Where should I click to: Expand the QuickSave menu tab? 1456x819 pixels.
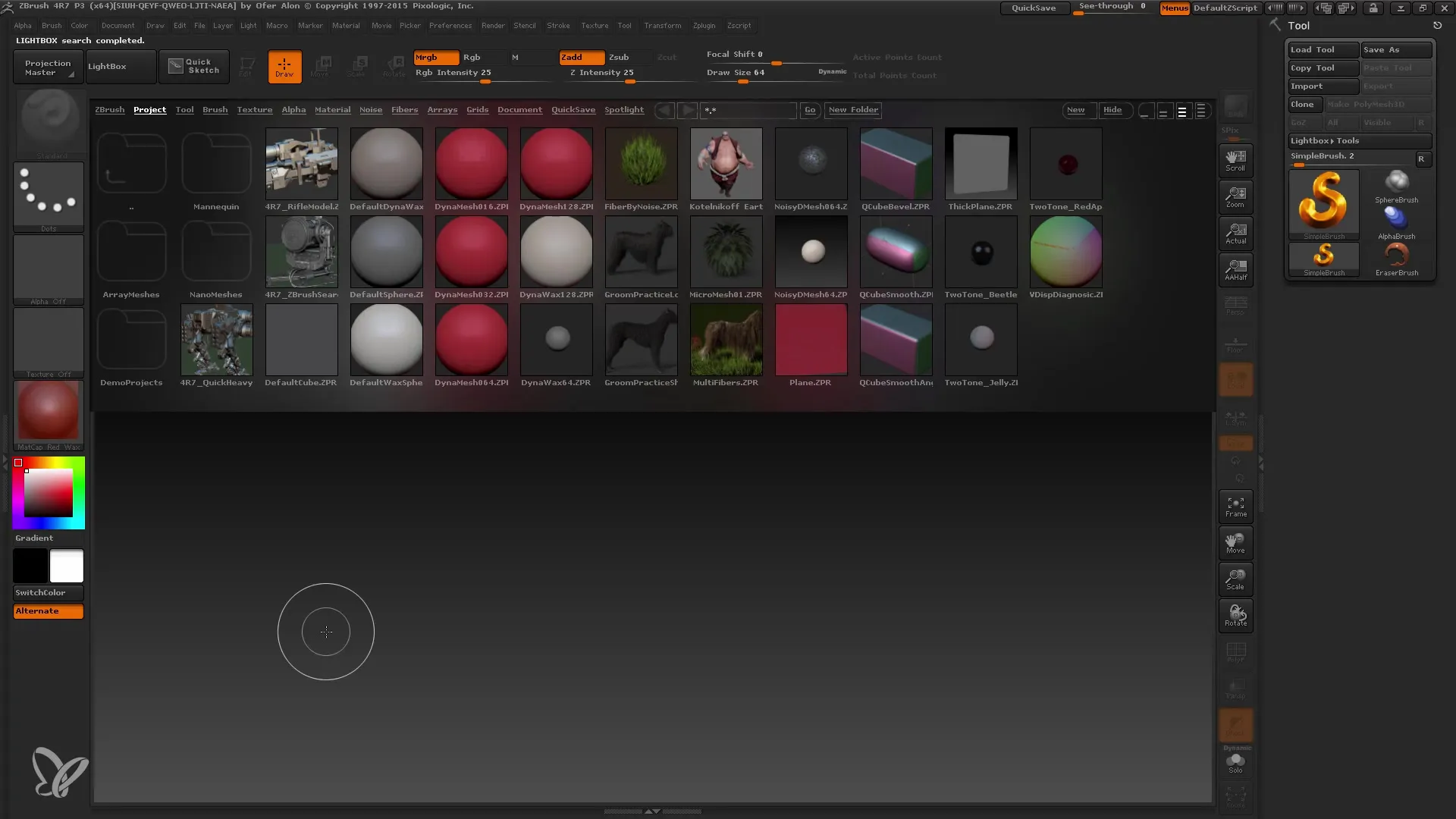click(x=573, y=109)
